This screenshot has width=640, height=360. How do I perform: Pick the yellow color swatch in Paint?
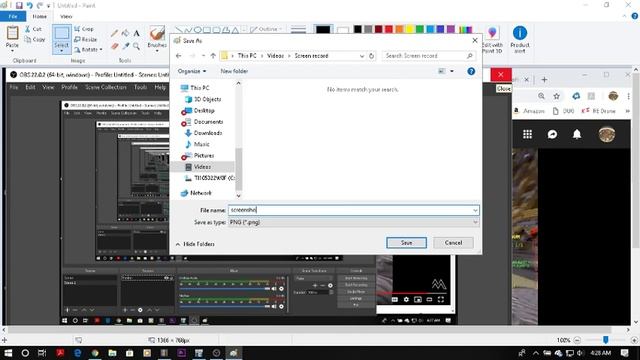(409, 29)
